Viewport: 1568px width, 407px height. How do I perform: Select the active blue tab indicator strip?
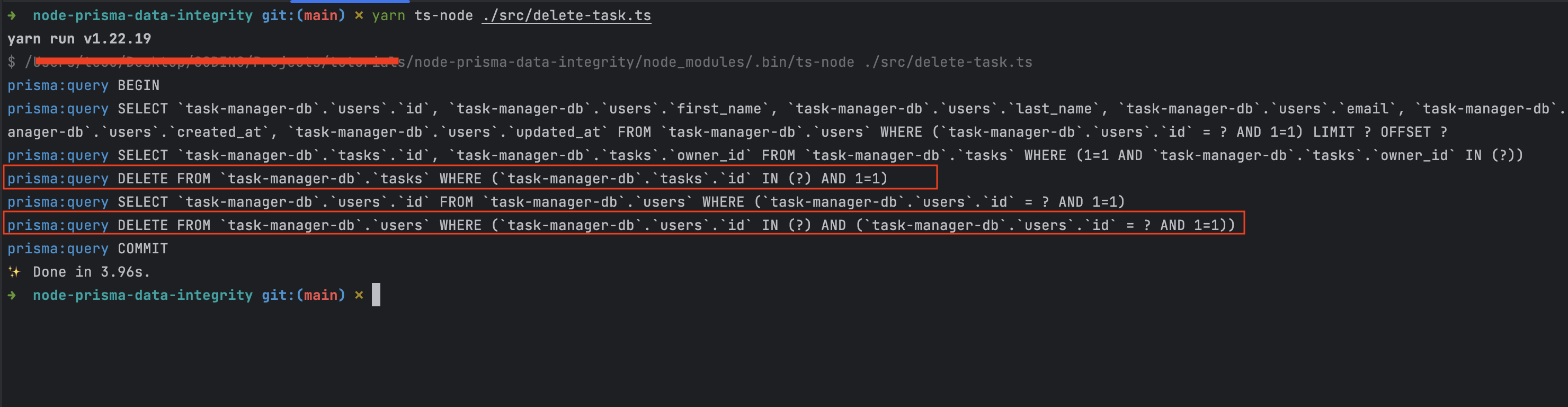click(350, 1)
